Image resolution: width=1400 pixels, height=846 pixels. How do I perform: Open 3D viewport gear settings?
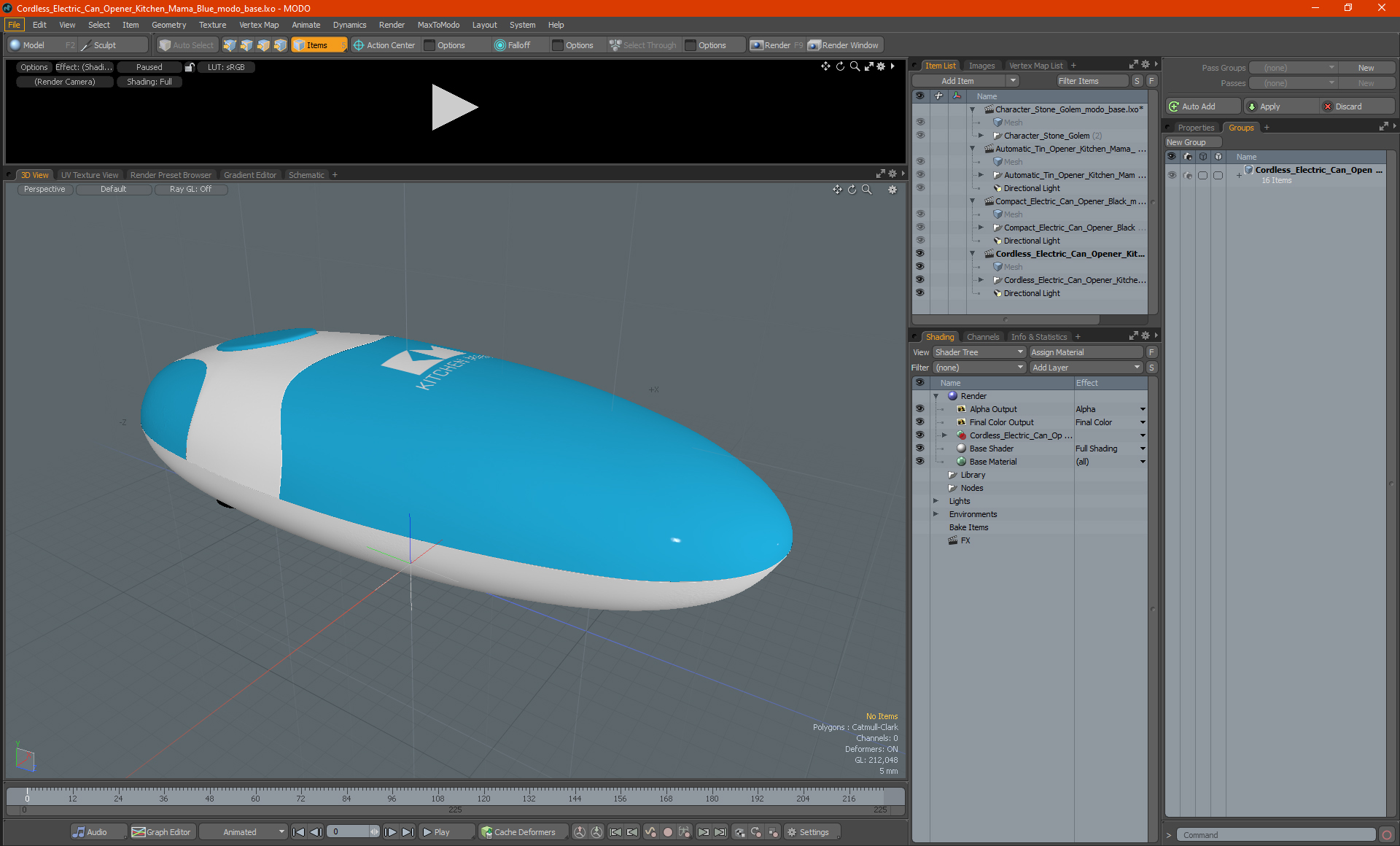892,190
